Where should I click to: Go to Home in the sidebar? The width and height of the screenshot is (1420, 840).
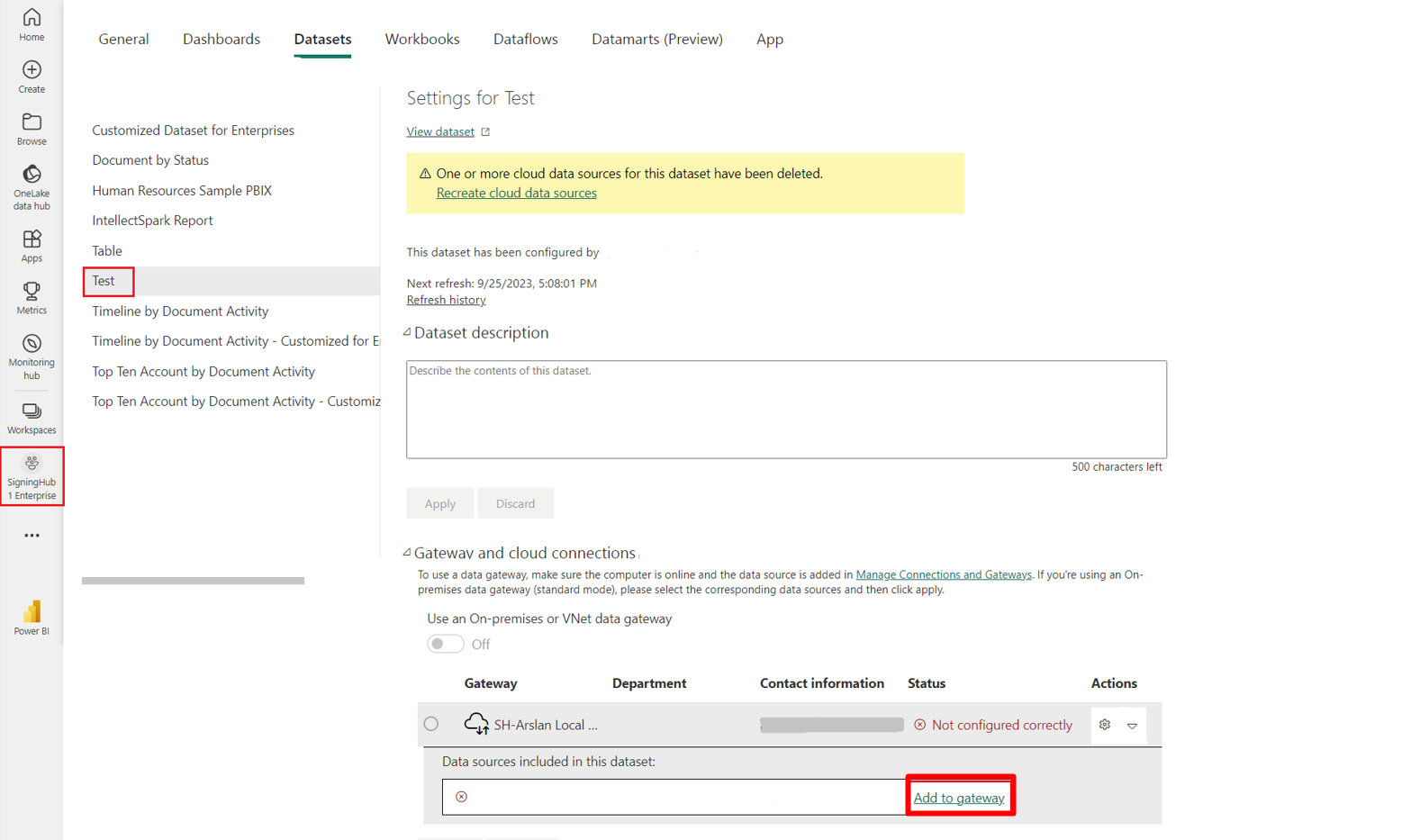(x=32, y=24)
